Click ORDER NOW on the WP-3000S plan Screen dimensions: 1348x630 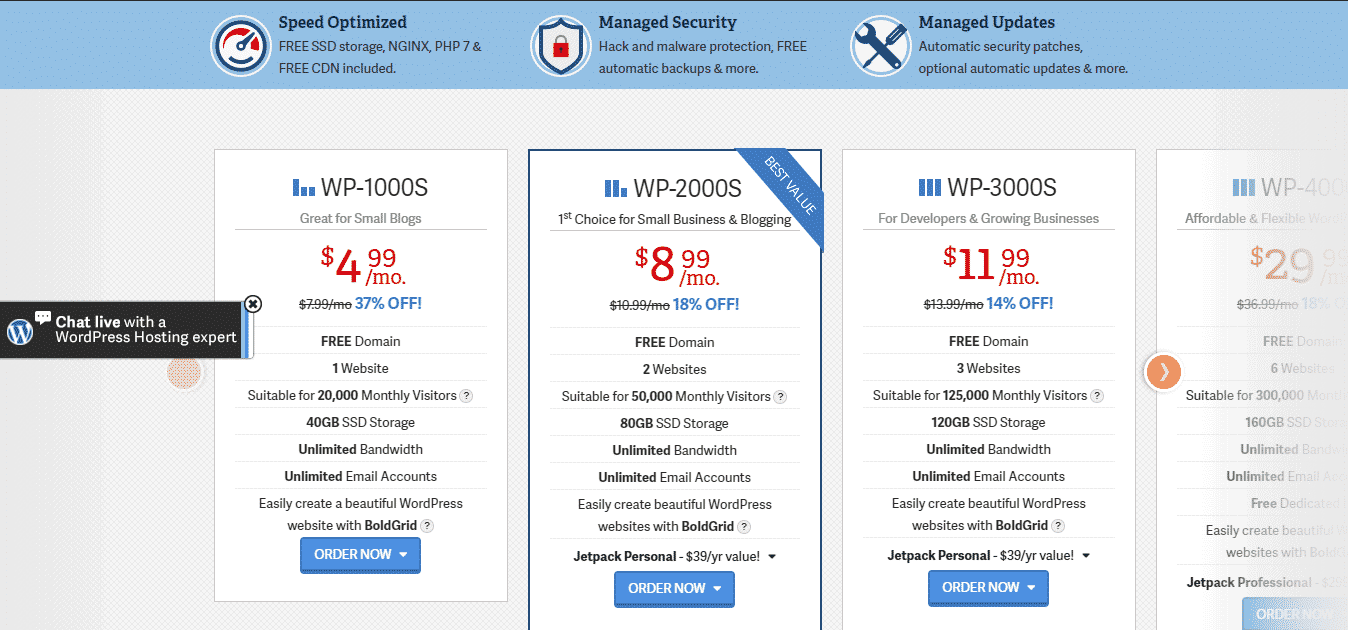pos(982,588)
